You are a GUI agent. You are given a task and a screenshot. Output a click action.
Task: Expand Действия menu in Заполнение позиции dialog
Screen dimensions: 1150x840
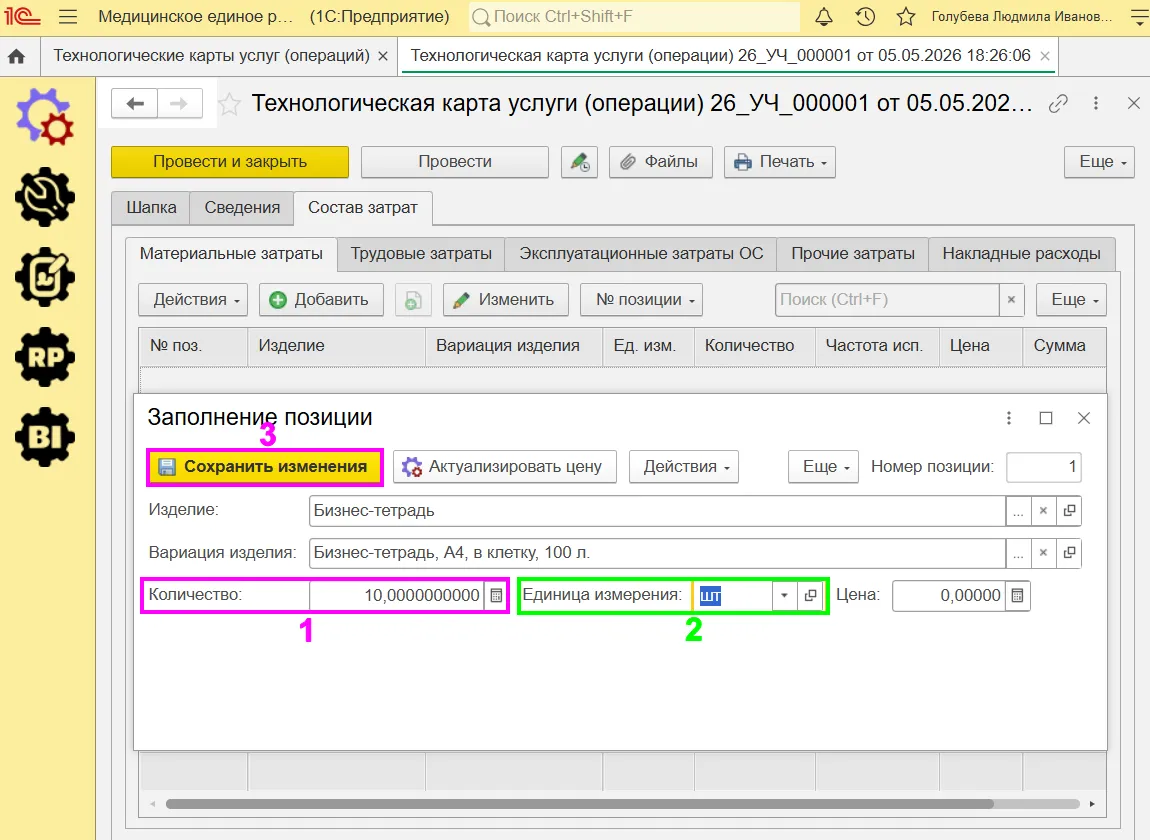click(684, 467)
